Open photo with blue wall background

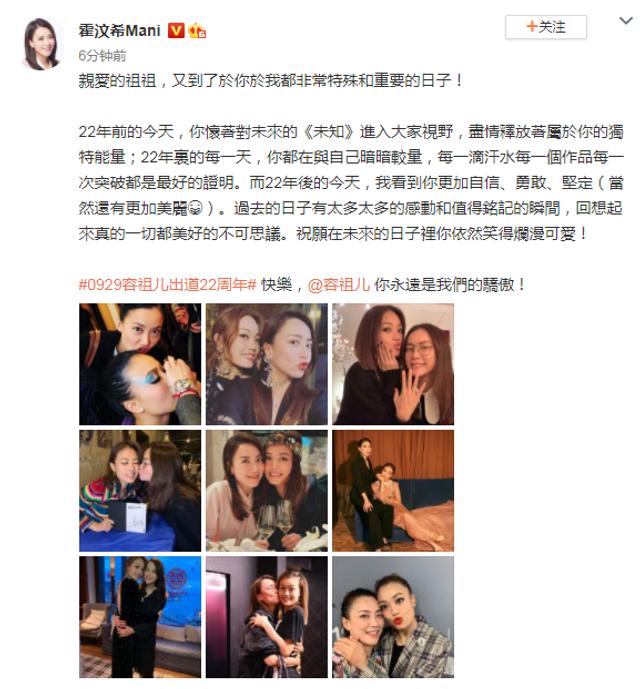click(x=140, y=617)
